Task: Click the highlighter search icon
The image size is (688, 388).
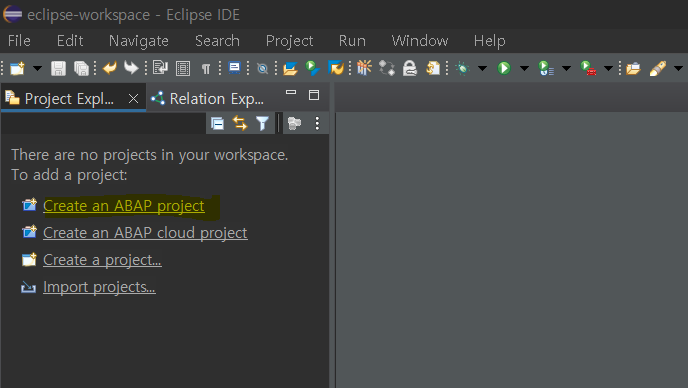Action: click(658, 68)
